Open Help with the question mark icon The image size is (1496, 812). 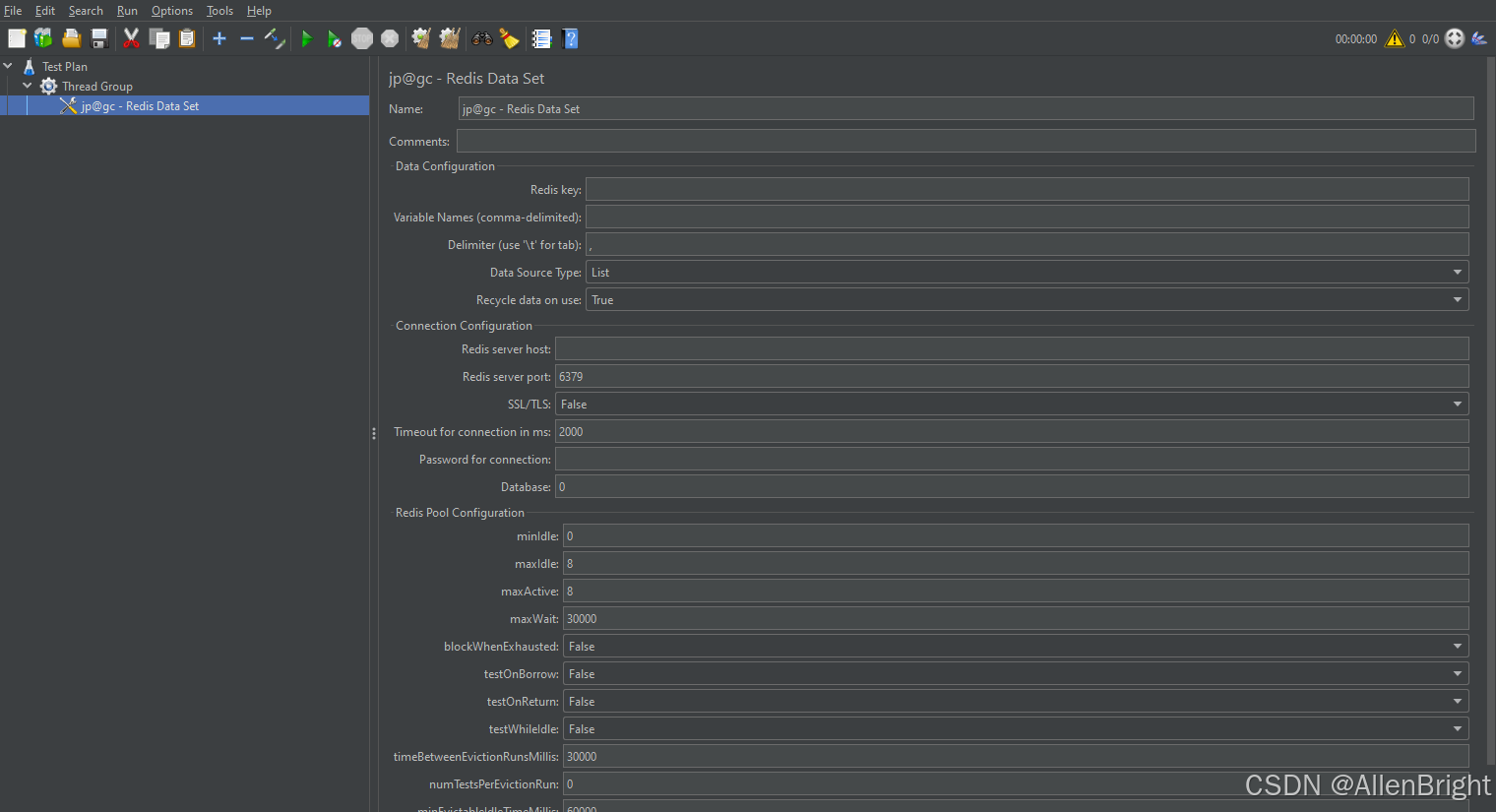570,38
